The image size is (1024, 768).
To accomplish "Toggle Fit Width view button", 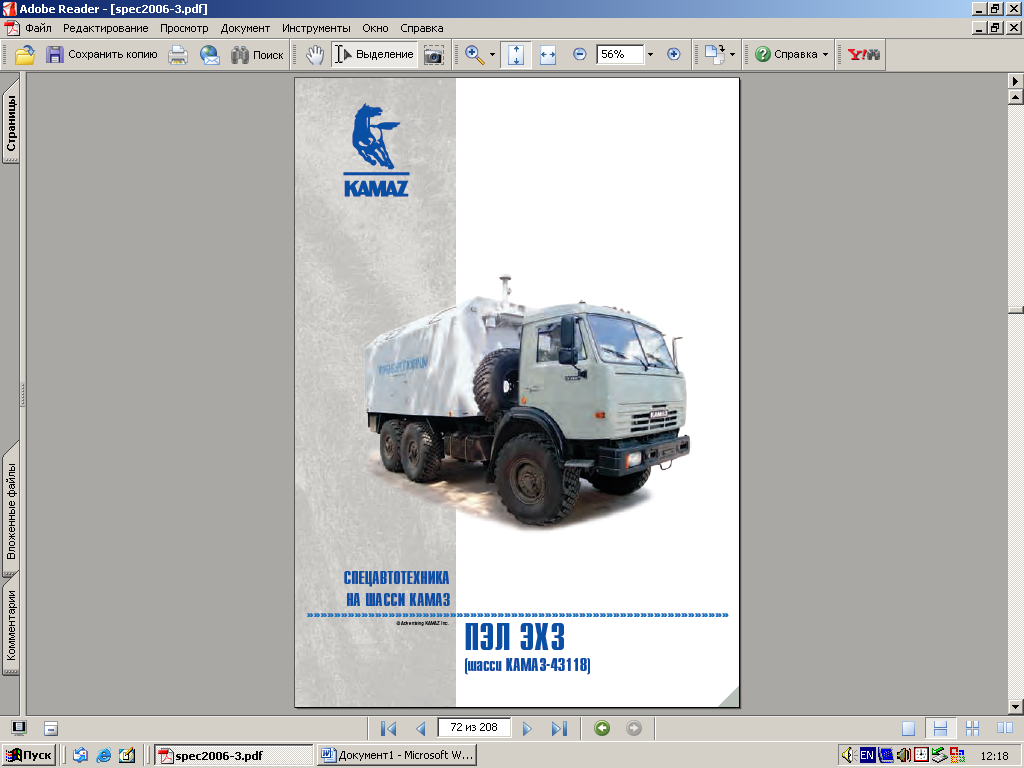I will click(x=548, y=55).
